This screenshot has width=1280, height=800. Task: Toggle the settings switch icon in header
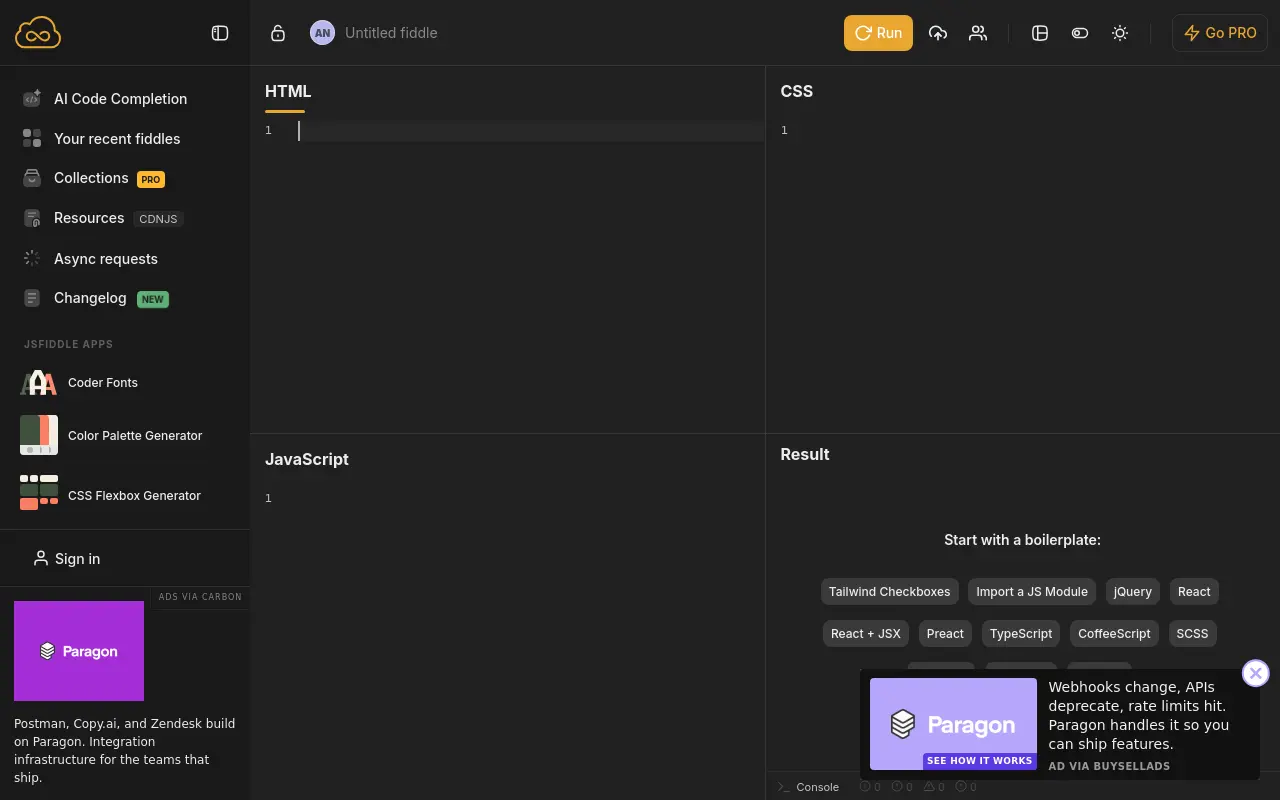[1080, 33]
